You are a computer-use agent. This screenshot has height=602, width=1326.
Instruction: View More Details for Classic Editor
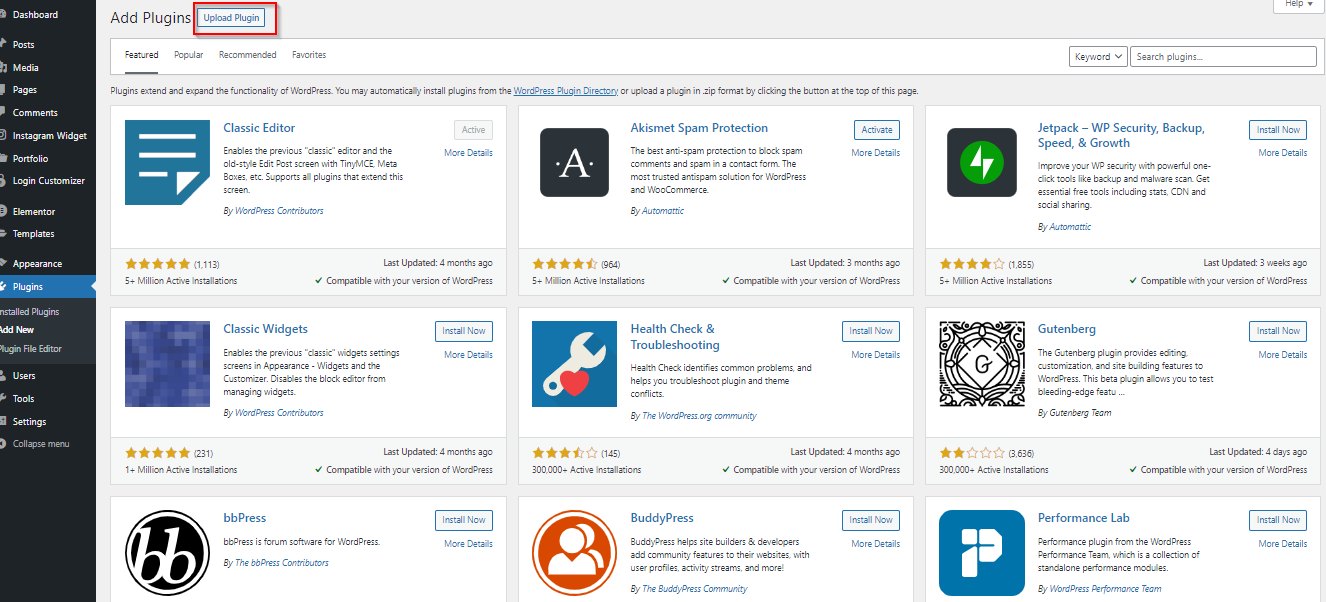[469, 153]
